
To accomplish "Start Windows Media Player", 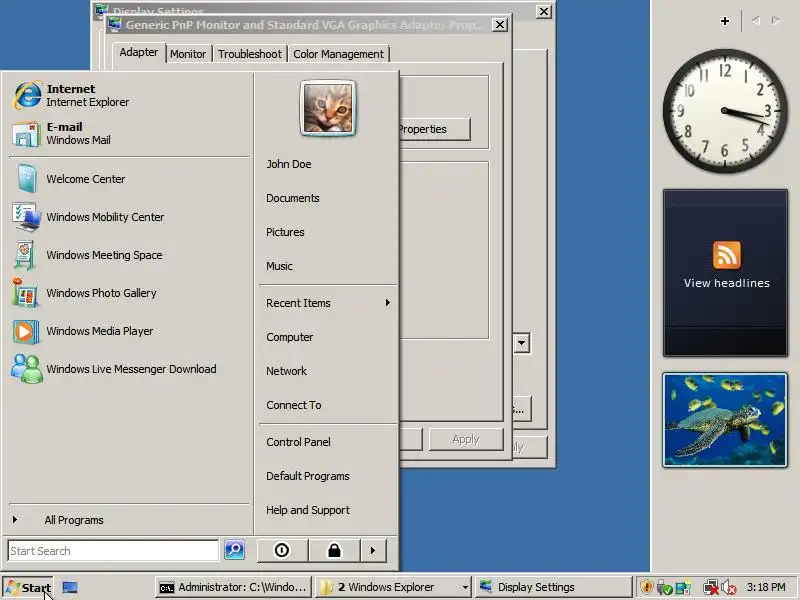I will click(130, 331).
